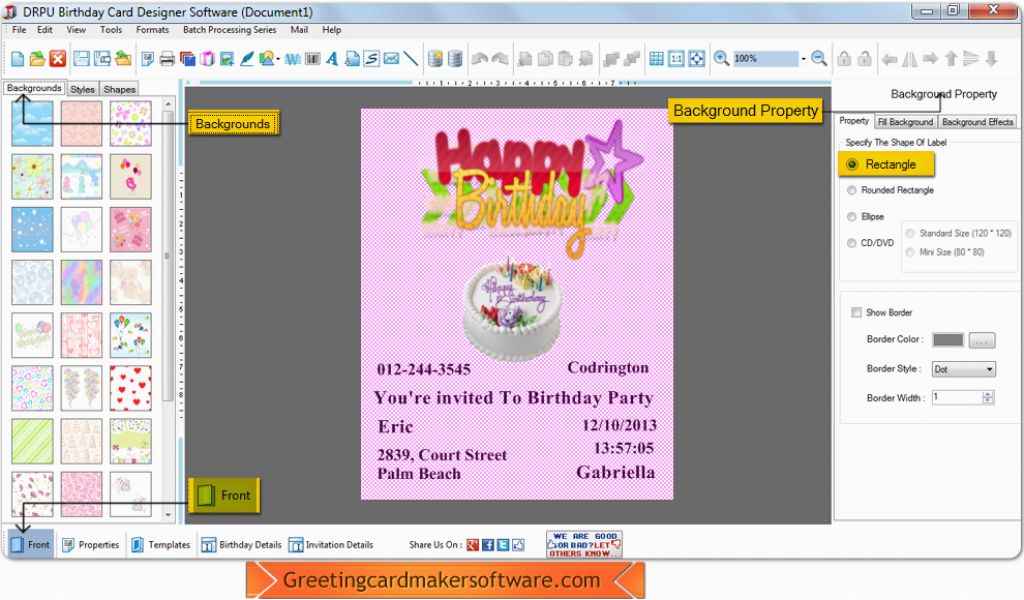The width and height of the screenshot is (1024, 600).
Task: Enable the Show Border checkbox
Action: [x=856, y=313]
